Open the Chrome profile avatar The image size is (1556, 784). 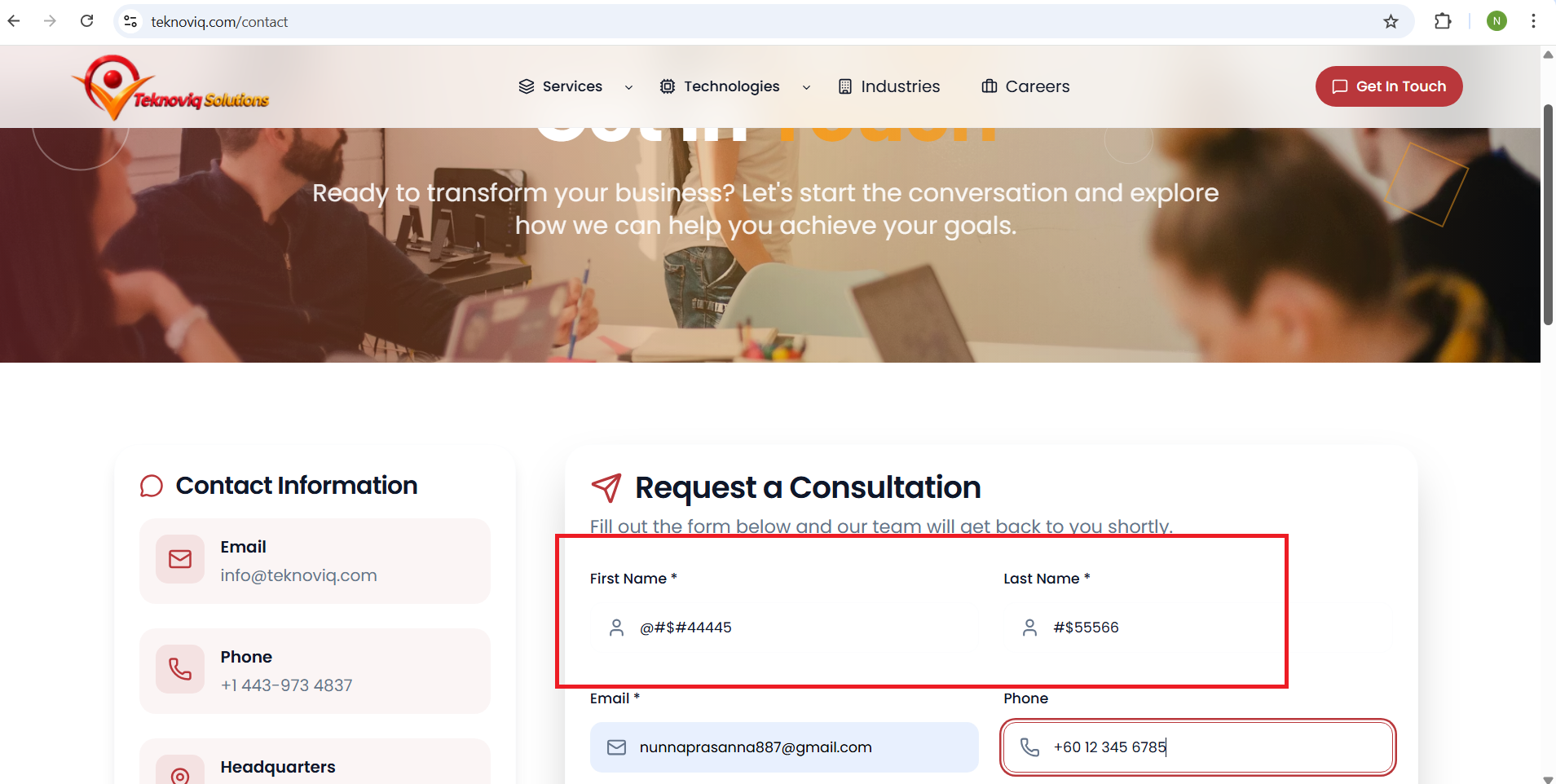click(x=1496, y=21)
